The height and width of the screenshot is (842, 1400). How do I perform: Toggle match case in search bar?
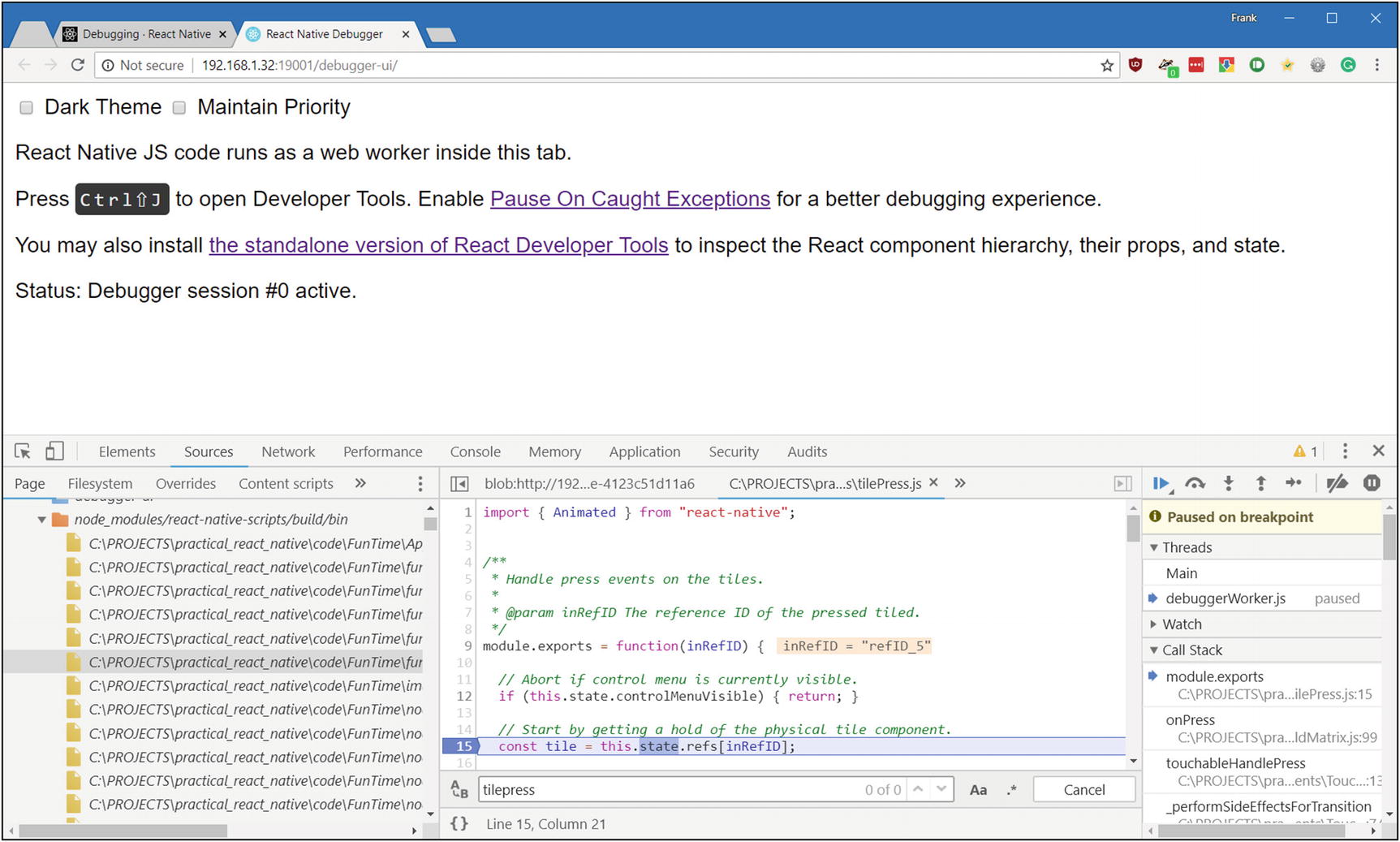[x=978, y=790]
